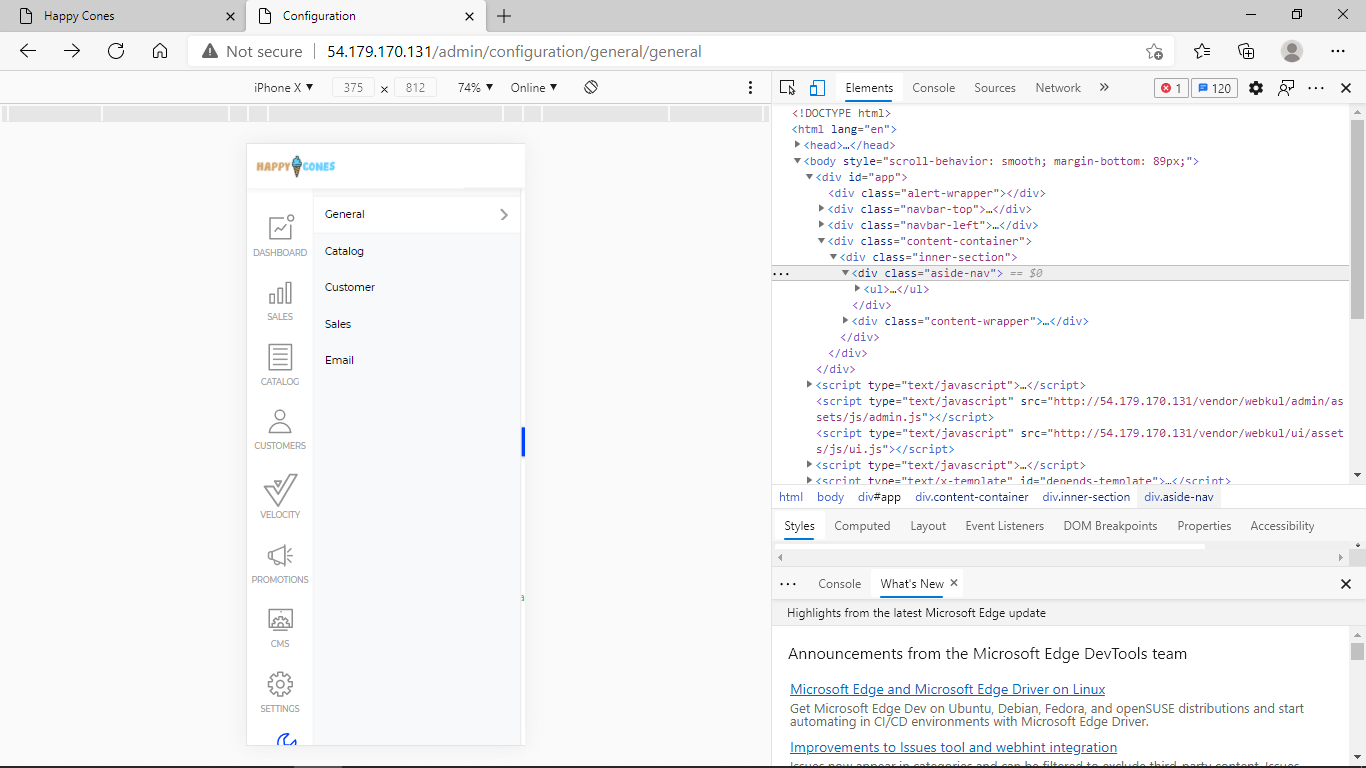The image size is (1366, 768).
Task: Close the What's New drawer tab
Action: point(954,583)
